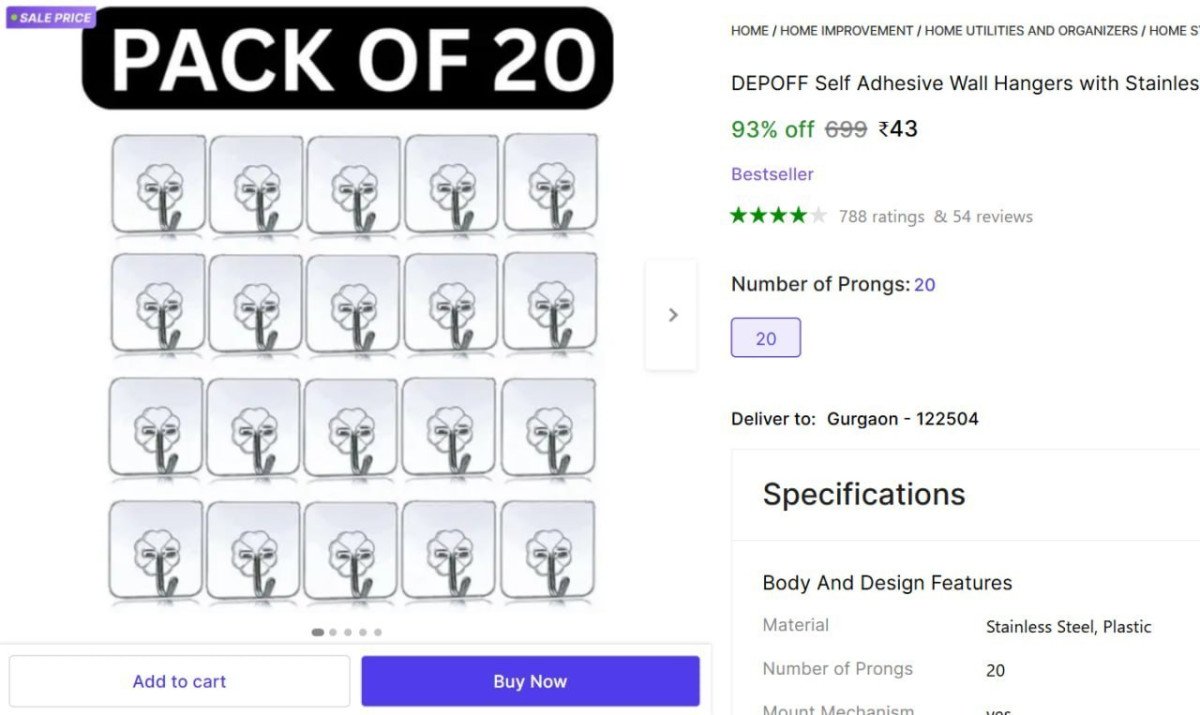
Task: Open the HOME IMPROVEMENT breadcrumb
Action: coord(847,30)
